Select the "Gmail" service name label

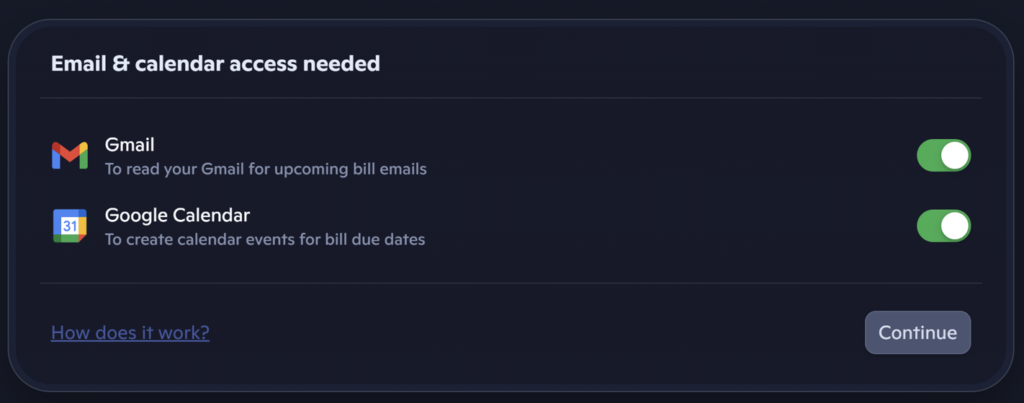[x=130, y=145]
